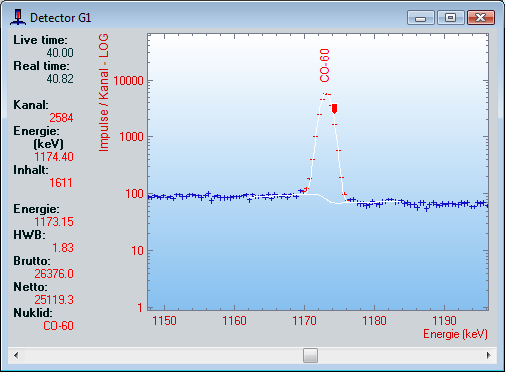Click the Inhalt value 1611
Image resolution: width=505 pixels, height=372 pixels.
61,183
